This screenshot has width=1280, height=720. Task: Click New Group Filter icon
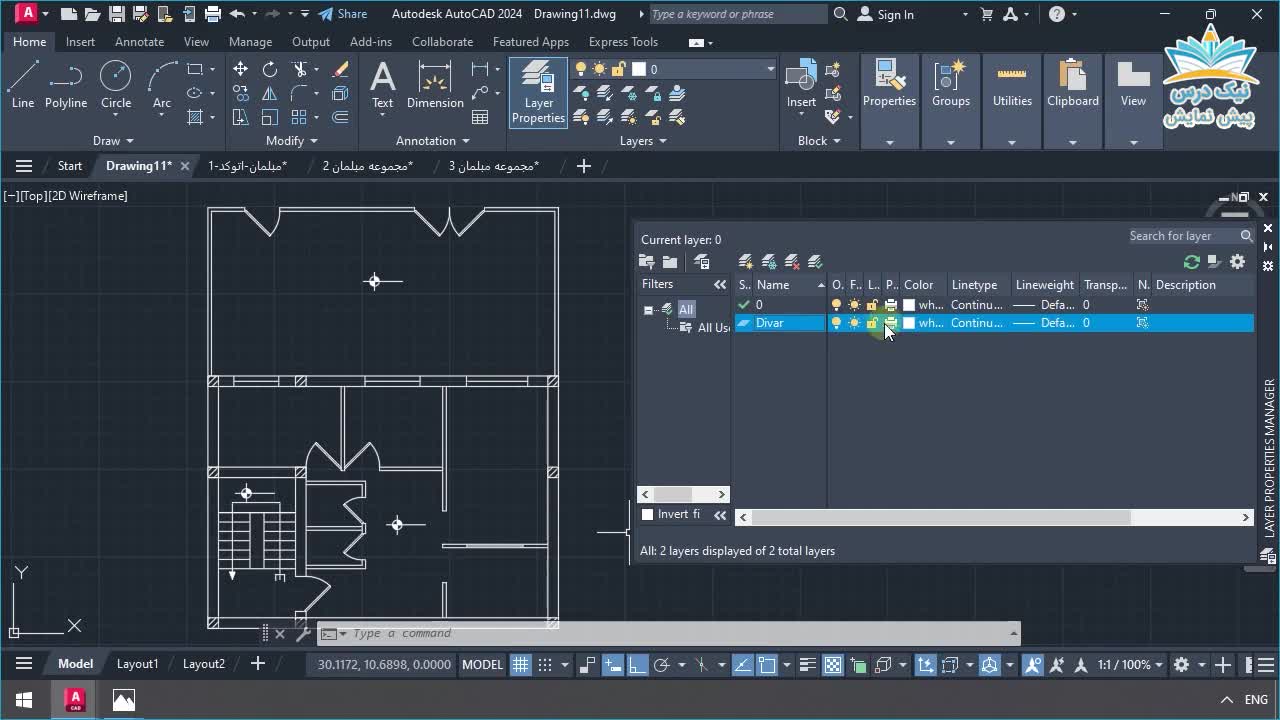(670, 262)
